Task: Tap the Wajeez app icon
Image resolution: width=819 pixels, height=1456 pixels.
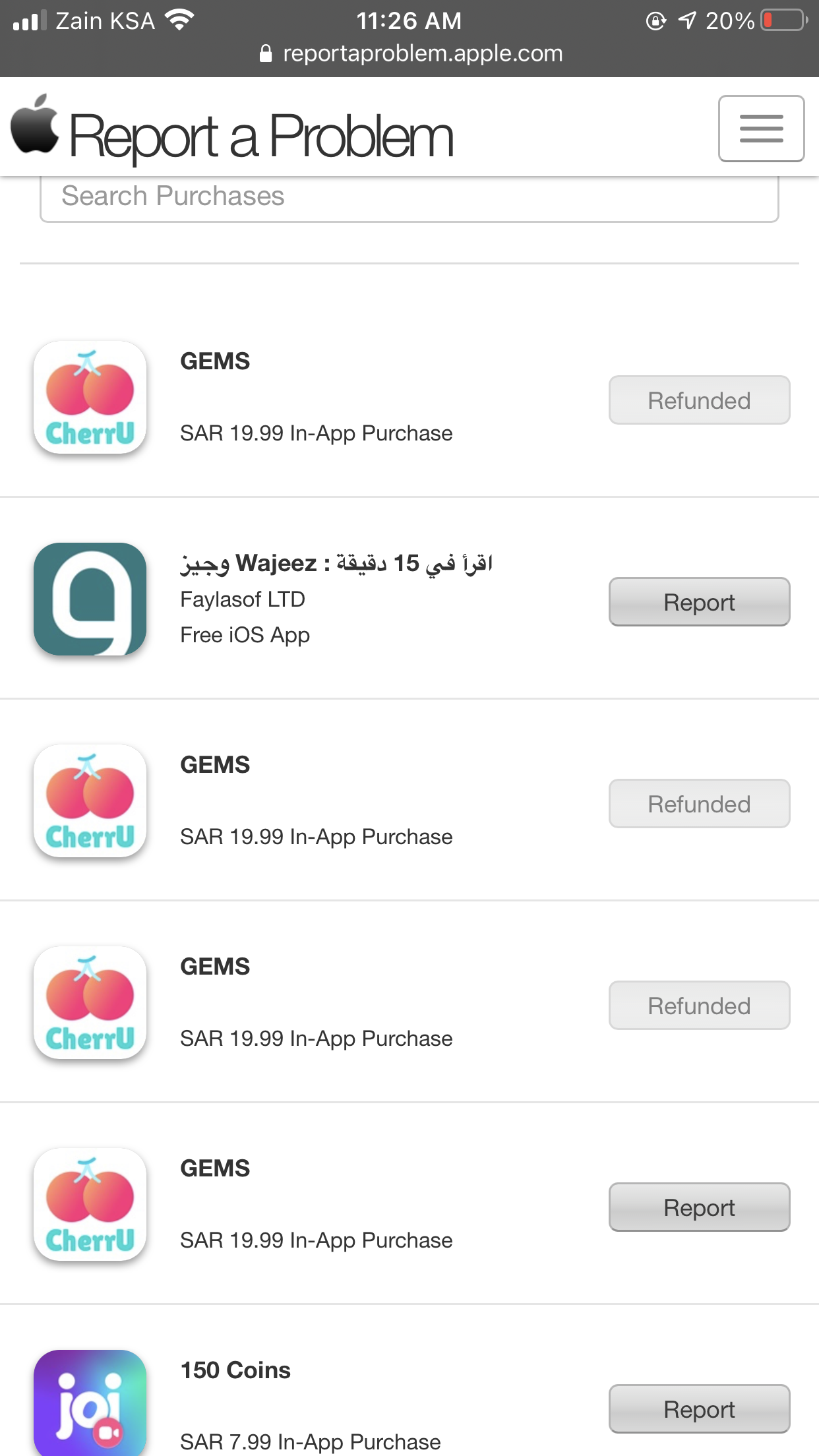Action: (90, 599)
